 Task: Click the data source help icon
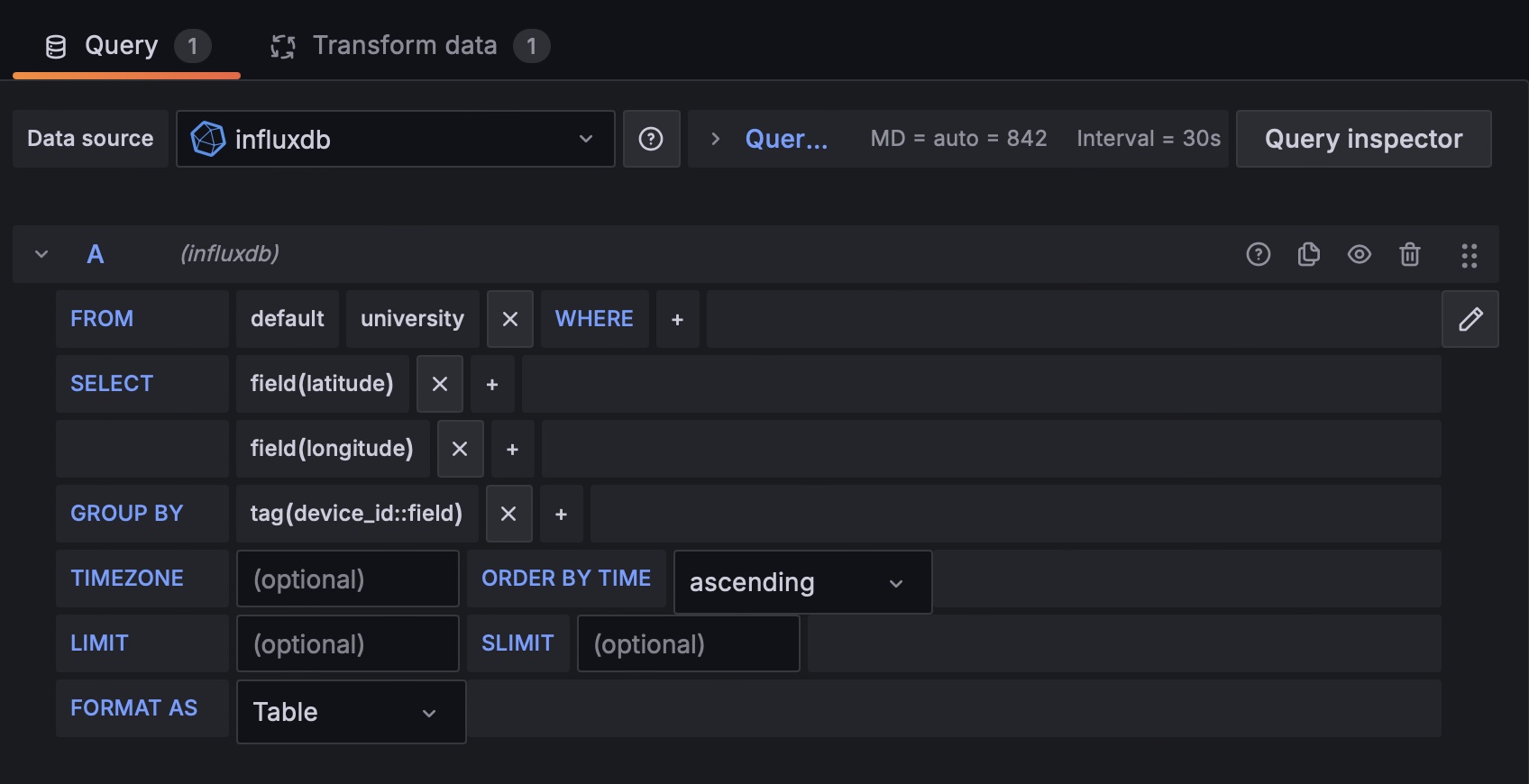pyautogui.click(x=651, y=139)
